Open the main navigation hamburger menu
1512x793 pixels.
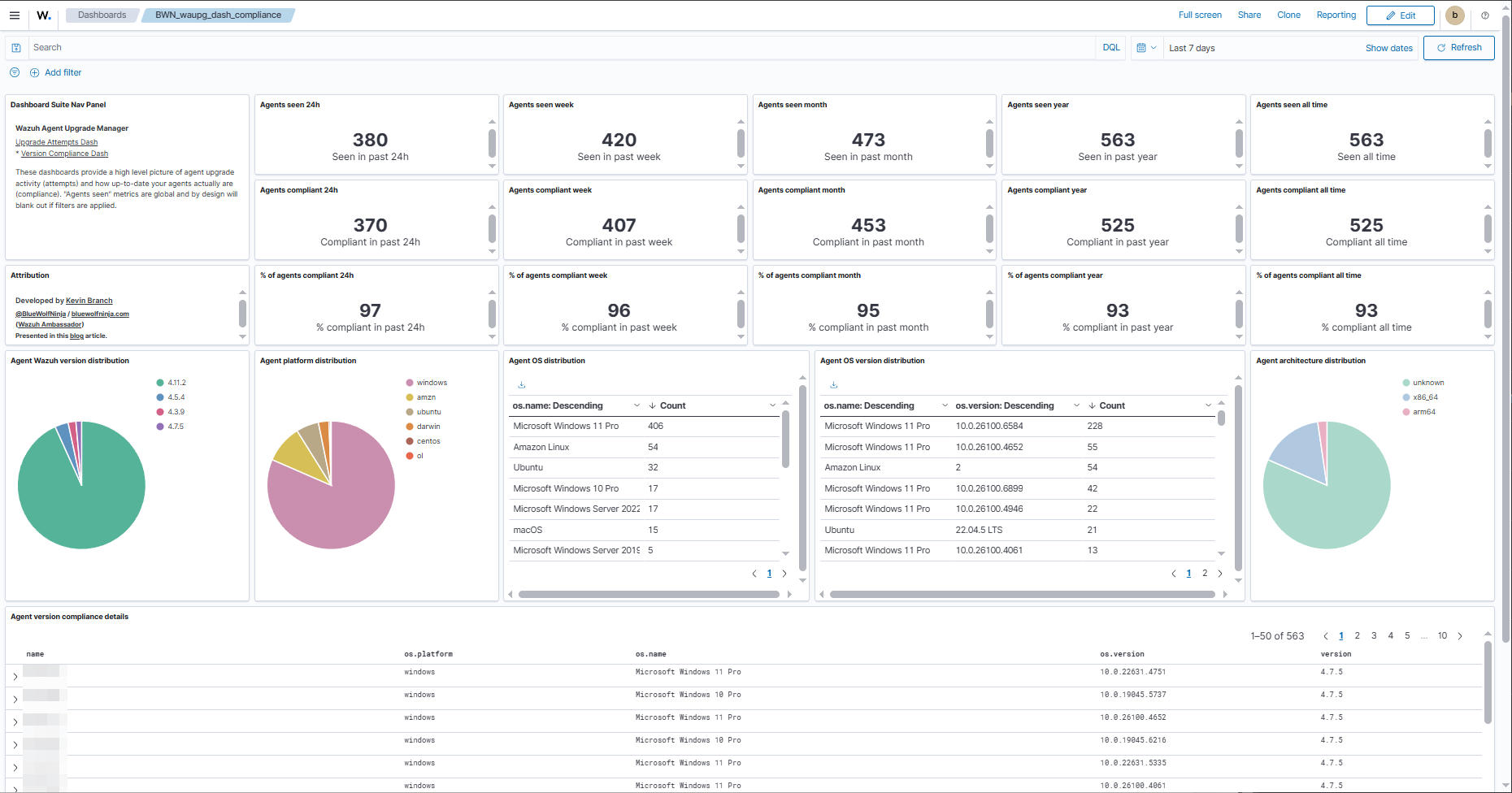click(15, 15)
